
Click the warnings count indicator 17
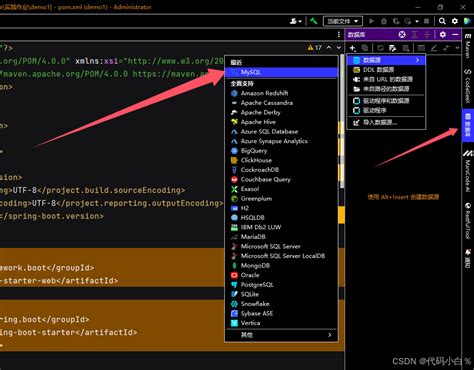(x=315, y=48)
